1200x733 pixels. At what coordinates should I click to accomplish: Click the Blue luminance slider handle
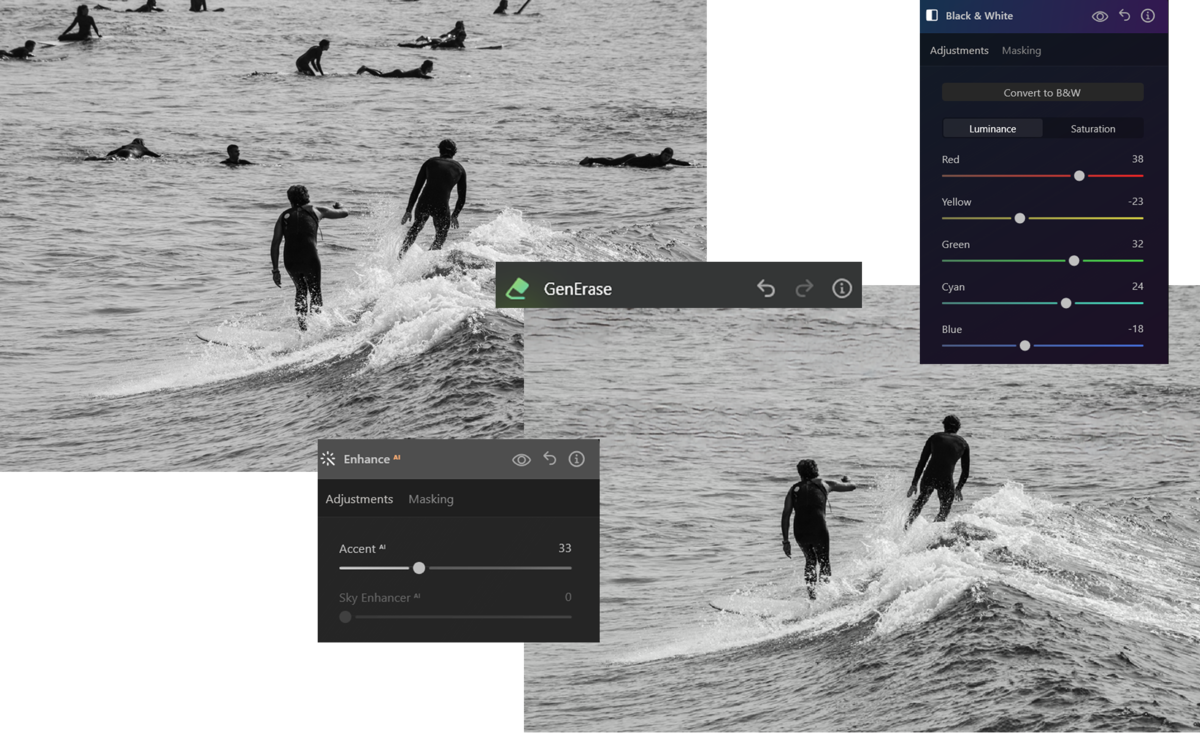(1025, 346)
